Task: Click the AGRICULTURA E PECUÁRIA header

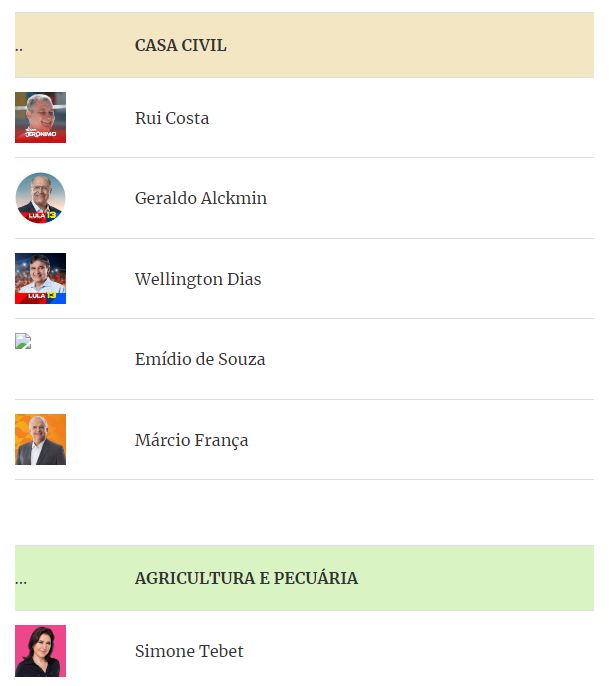Action: point(246,578)
